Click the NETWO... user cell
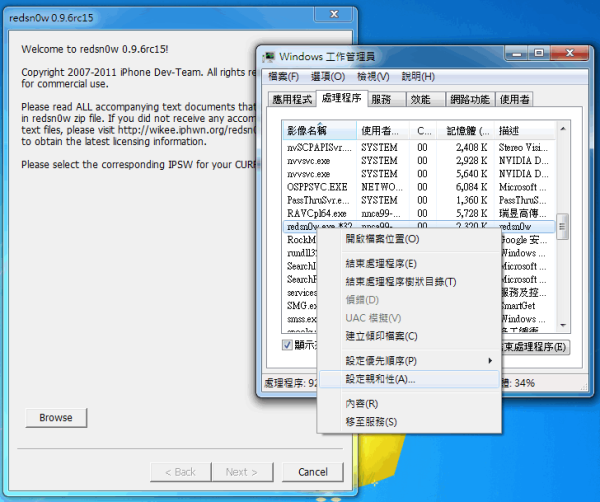The image size is (600, 502). (382, 187)
